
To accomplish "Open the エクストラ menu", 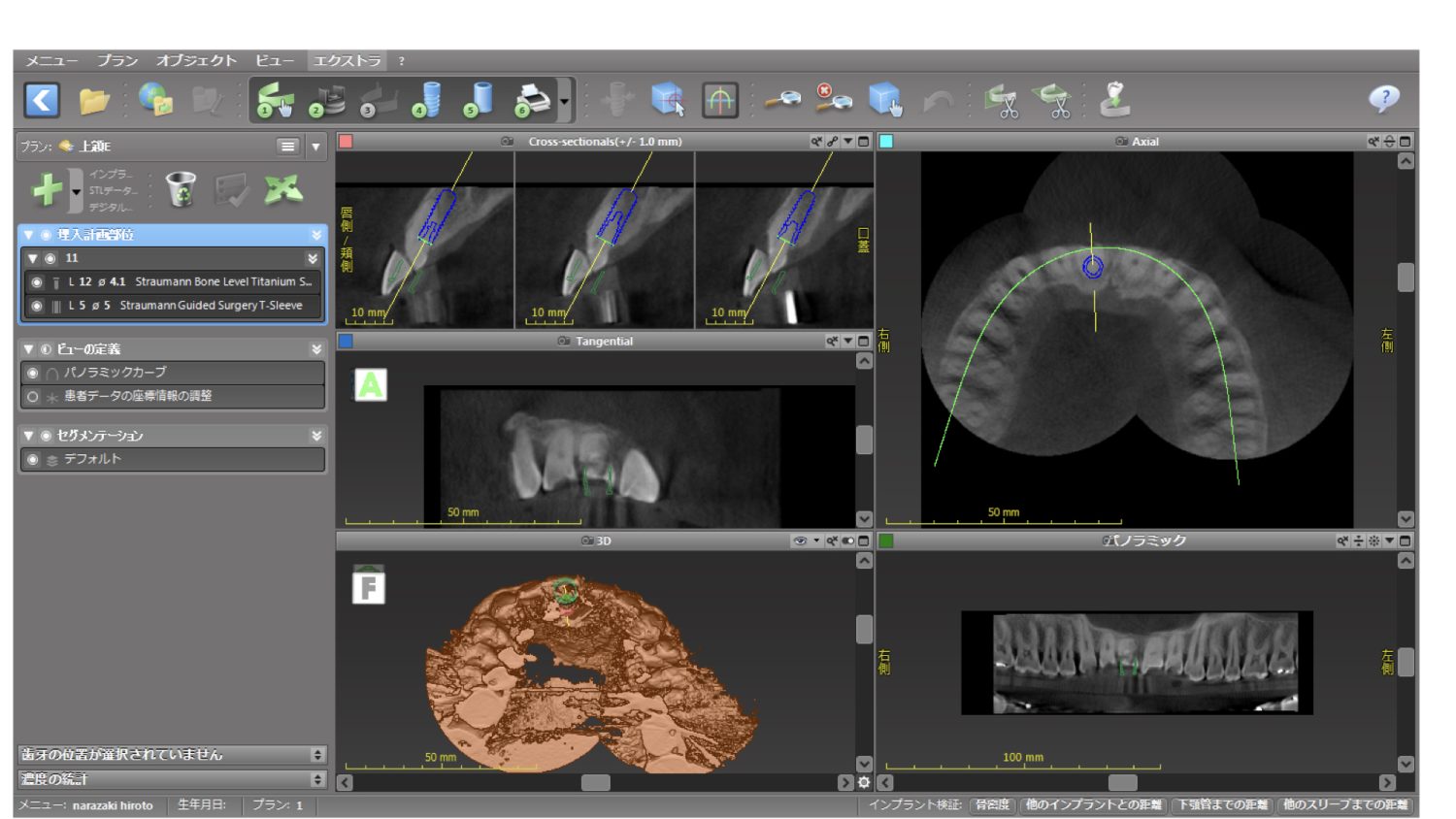I will tap(347, 60).
